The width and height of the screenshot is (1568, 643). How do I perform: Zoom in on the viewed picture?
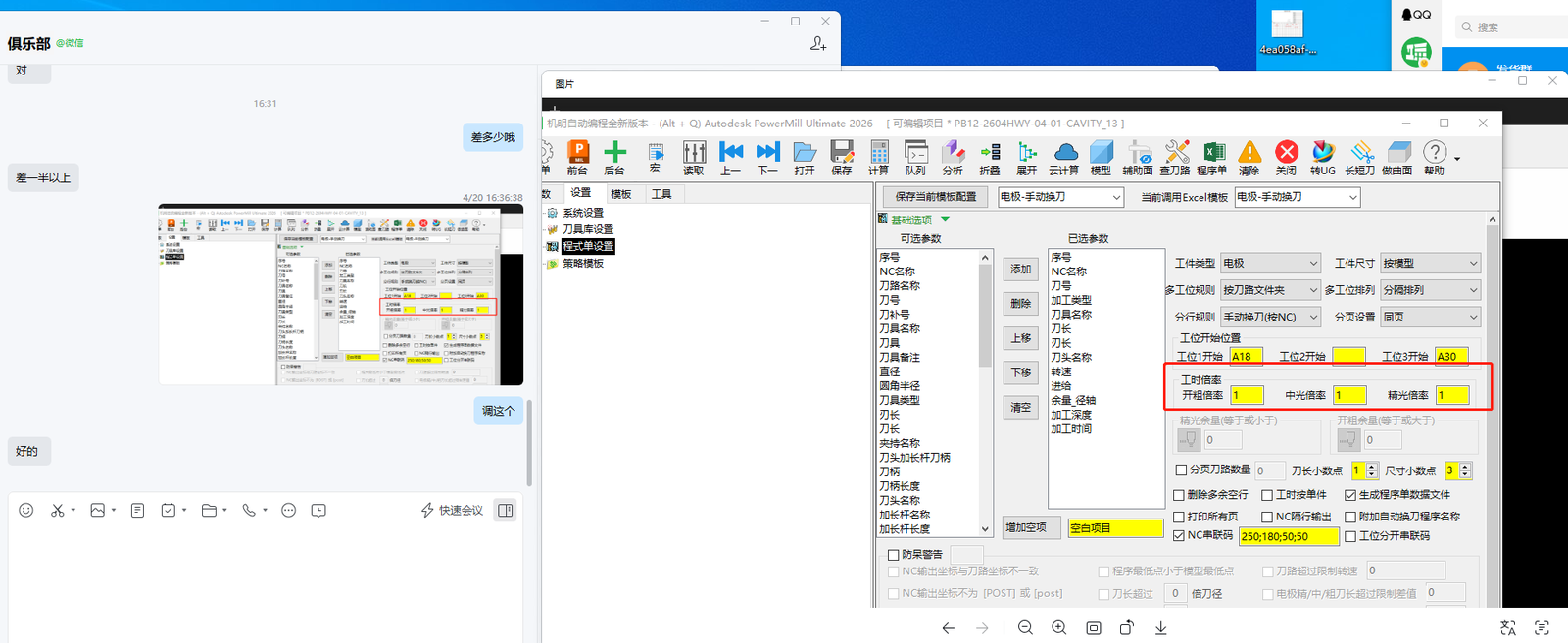point(1059,628)
